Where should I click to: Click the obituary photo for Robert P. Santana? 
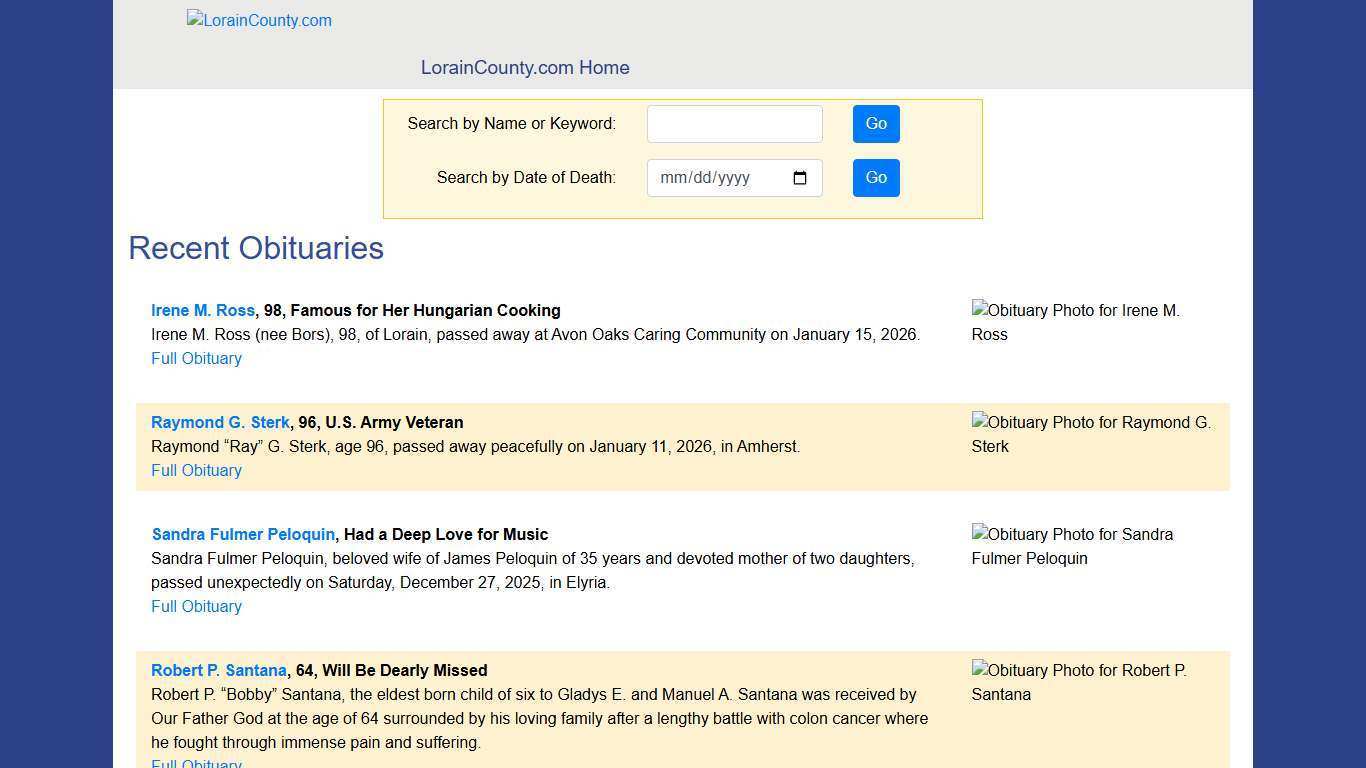pyautogui.click(x=1078, y=682)
